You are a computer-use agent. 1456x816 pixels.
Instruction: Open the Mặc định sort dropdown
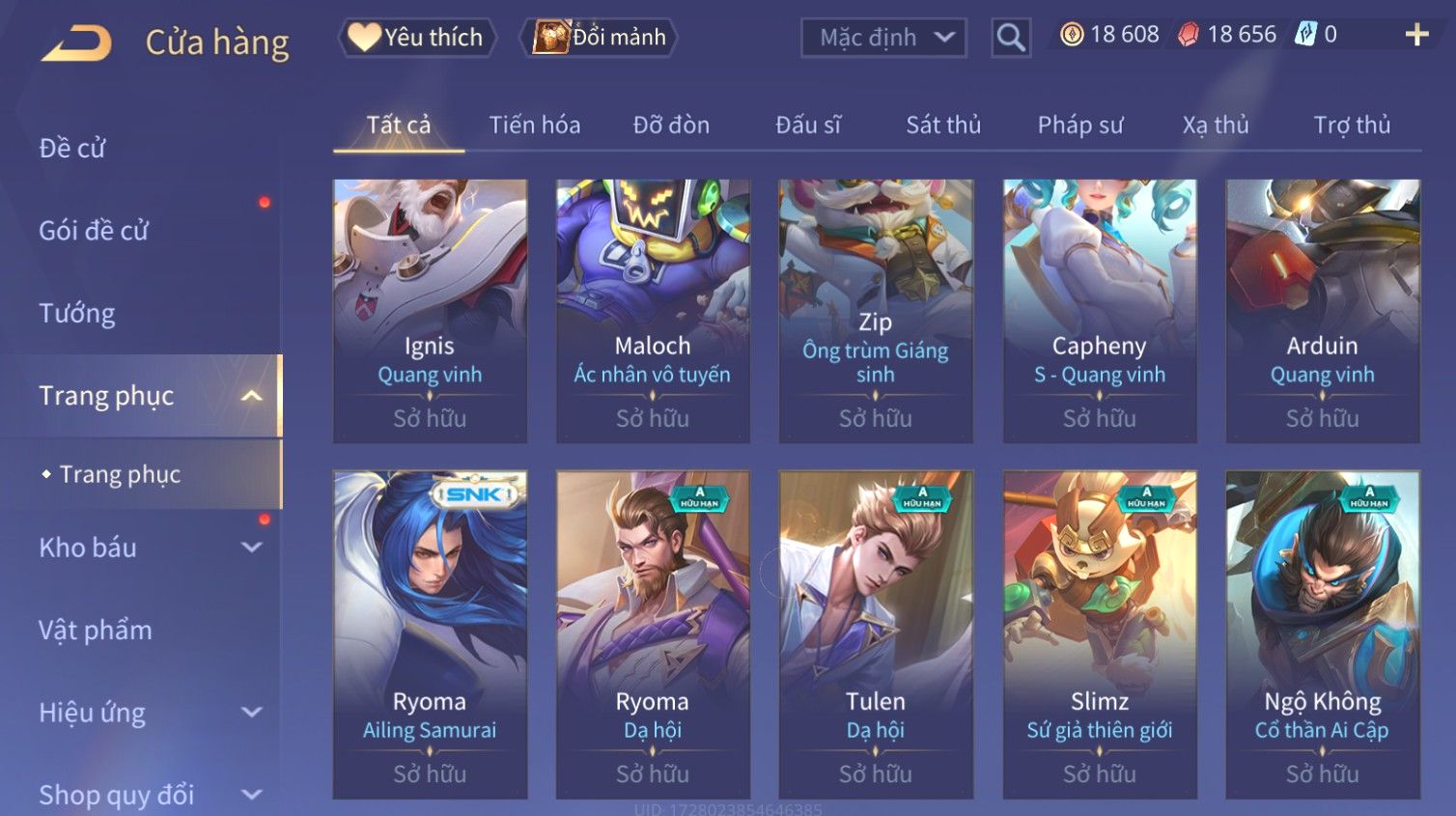point(883,38)
